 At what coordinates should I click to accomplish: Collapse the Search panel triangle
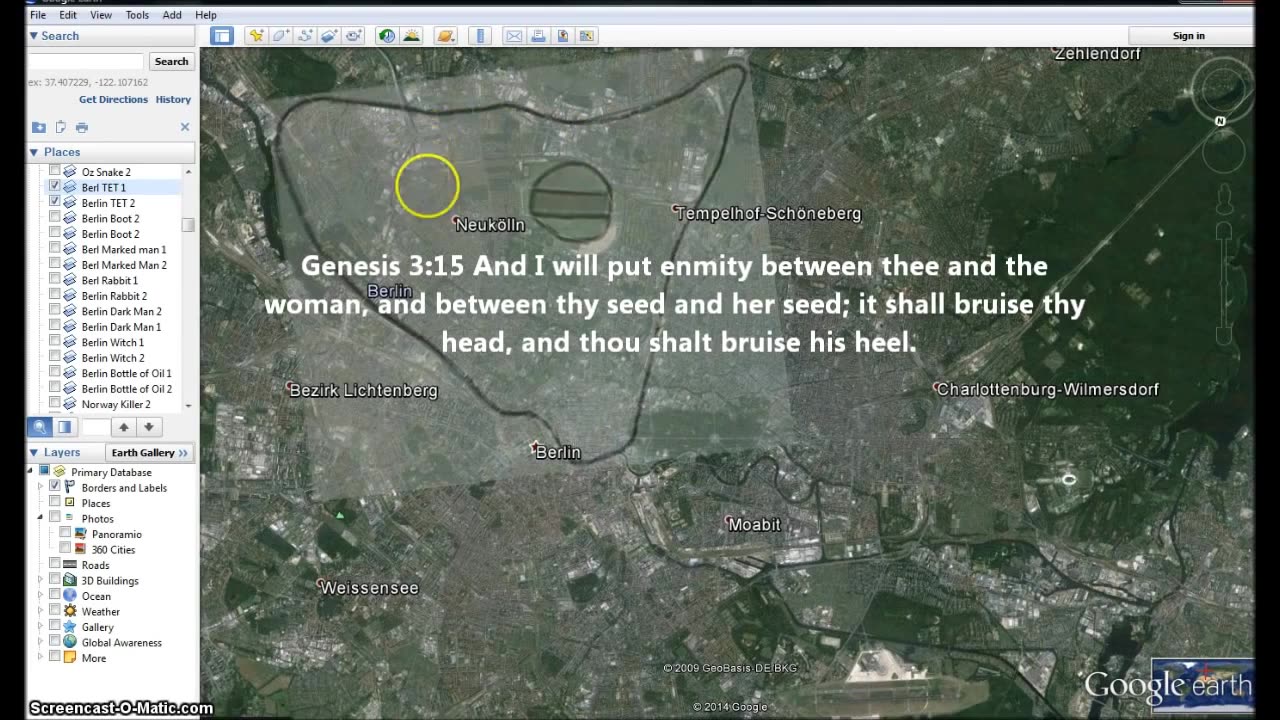point(34,36)
